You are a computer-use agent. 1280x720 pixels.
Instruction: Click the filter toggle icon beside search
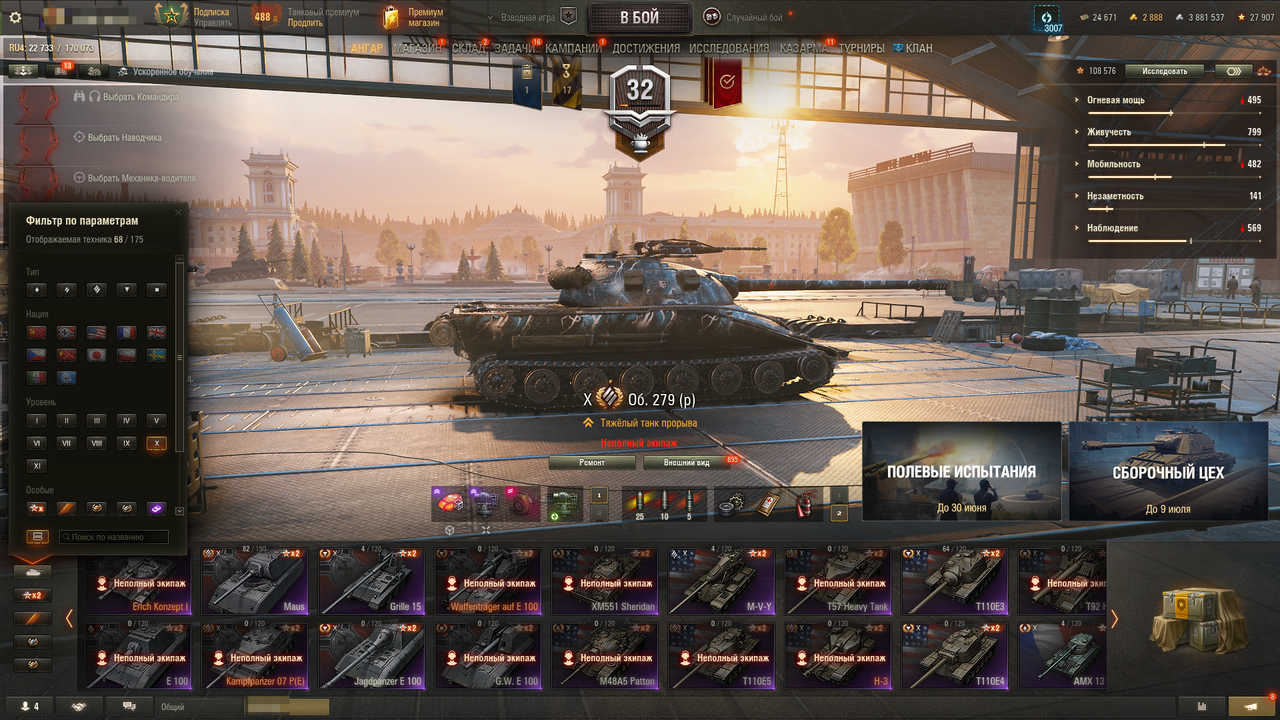(38, 537)
